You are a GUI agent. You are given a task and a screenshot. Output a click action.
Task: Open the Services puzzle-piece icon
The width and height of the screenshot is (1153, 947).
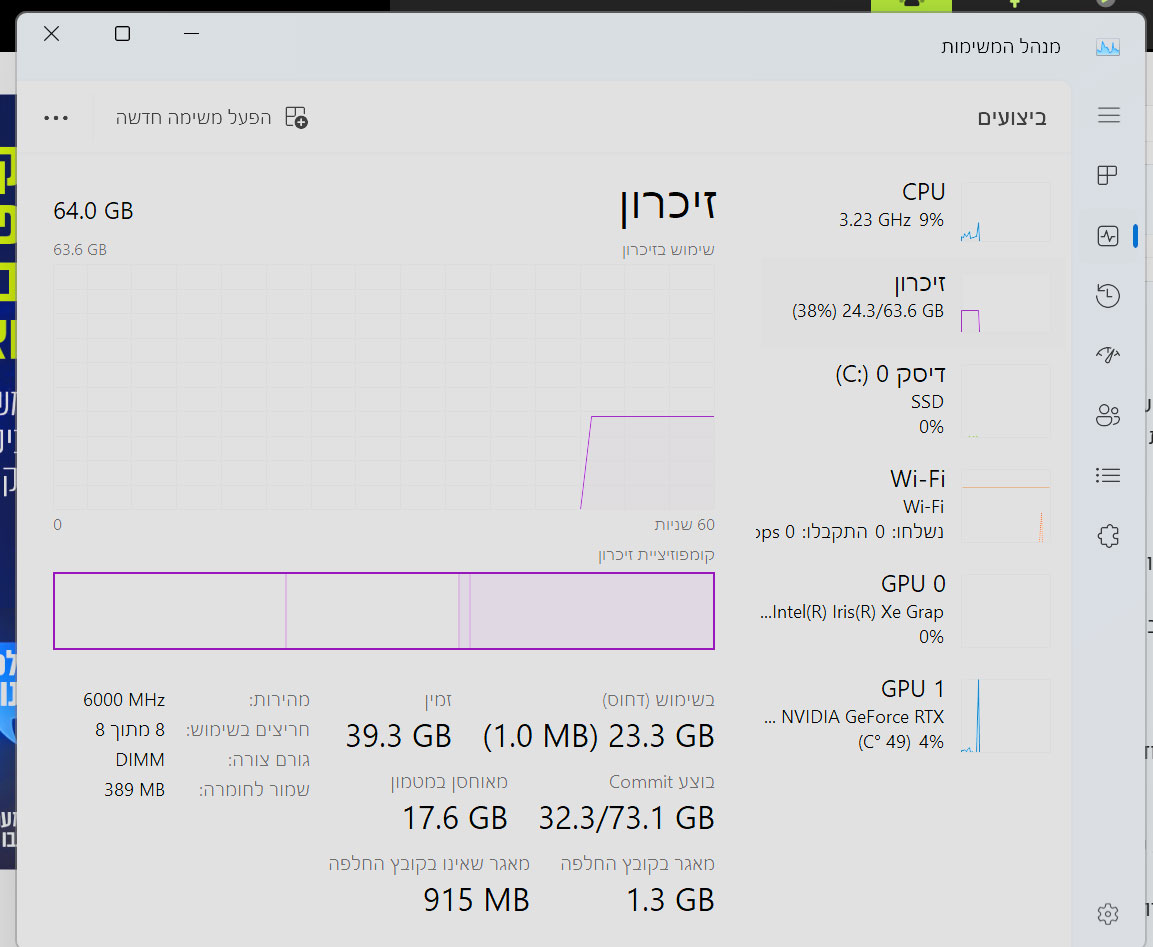coord(1108,536)
